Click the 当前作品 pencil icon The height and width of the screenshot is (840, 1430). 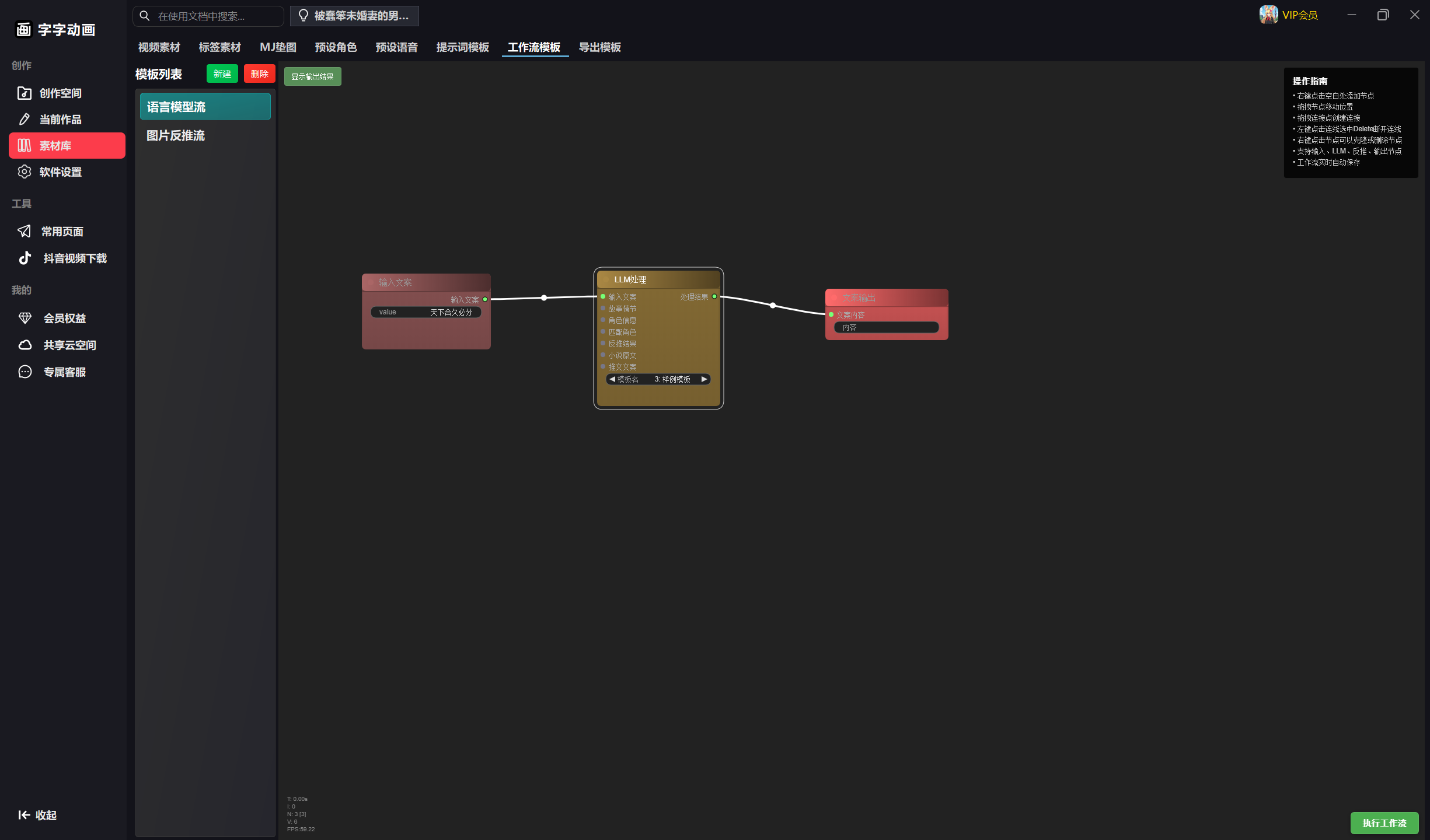pyautogui.click(x=24, y=120)
